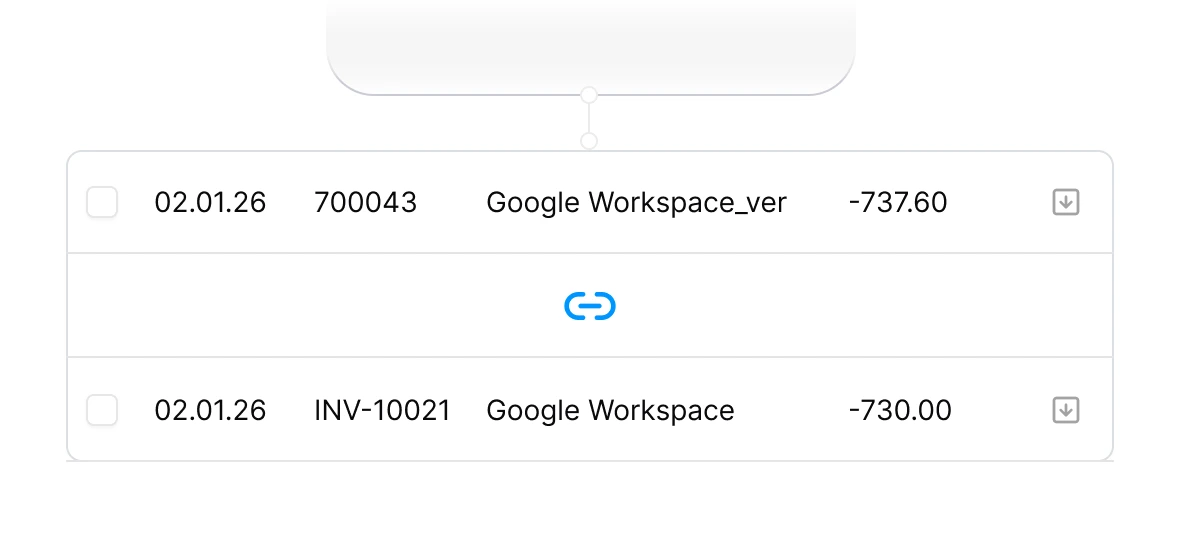Open invoice number INV-10021
Image resolution: width=1180 pixels, height=534 pixels.
[x=382, y=410]
